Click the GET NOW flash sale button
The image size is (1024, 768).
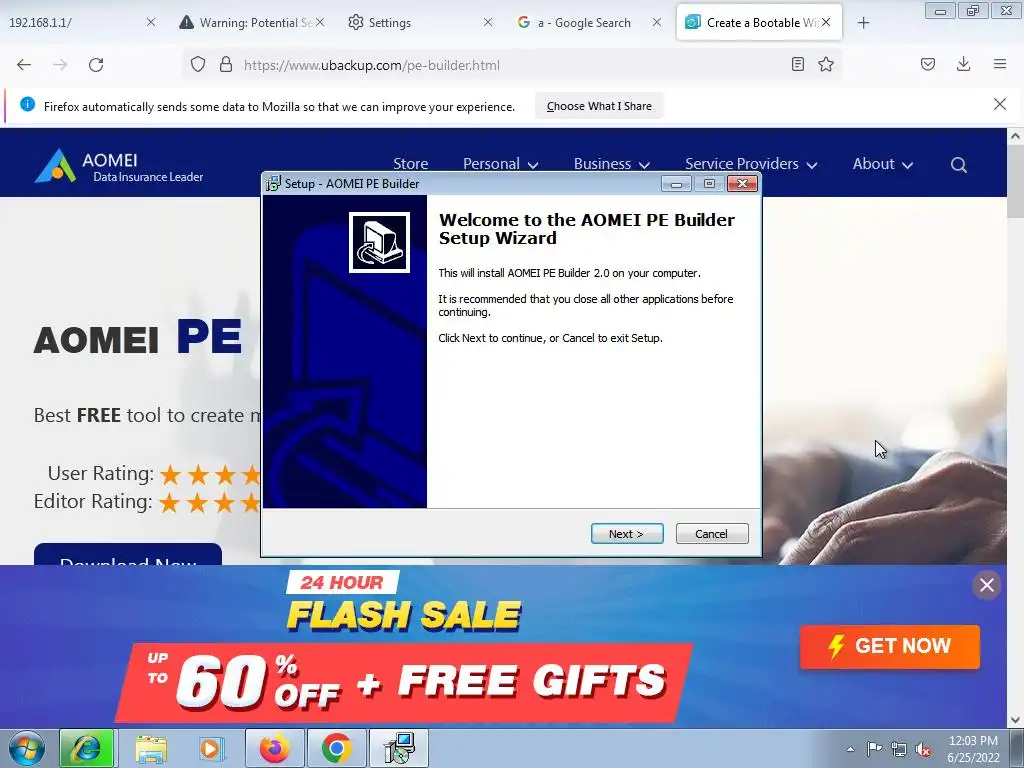[889, 647]
